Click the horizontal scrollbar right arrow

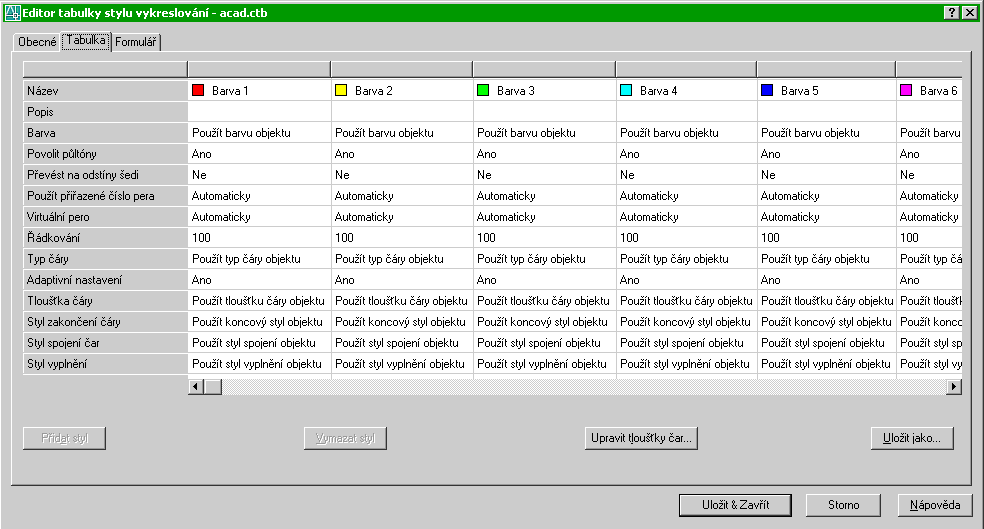point(954,386)
